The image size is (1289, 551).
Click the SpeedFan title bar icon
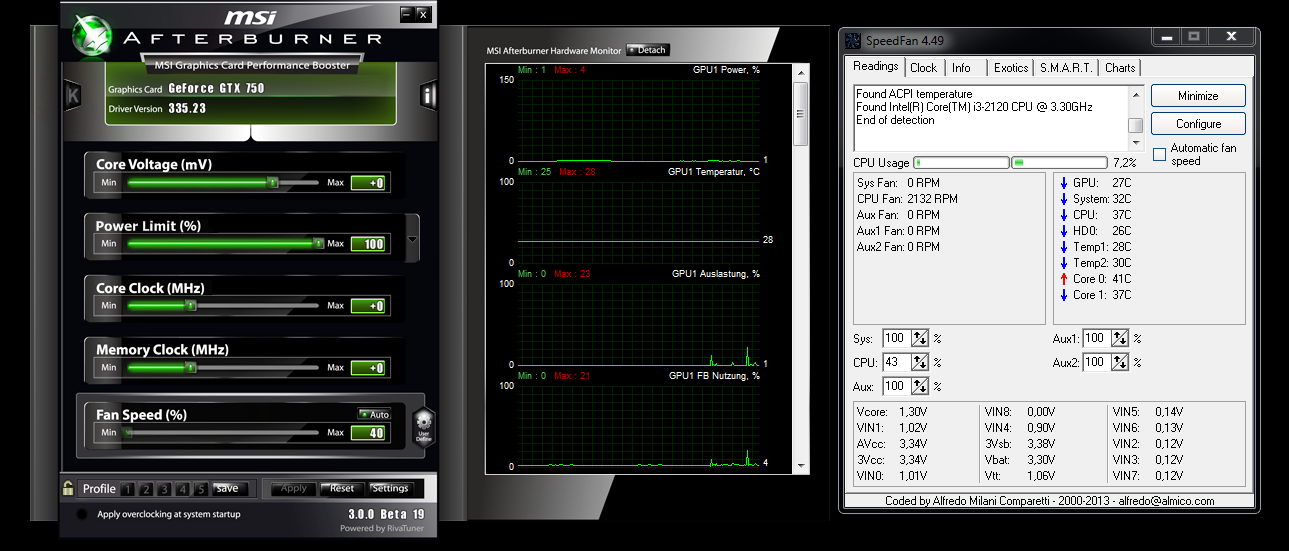tap(853, 40)
